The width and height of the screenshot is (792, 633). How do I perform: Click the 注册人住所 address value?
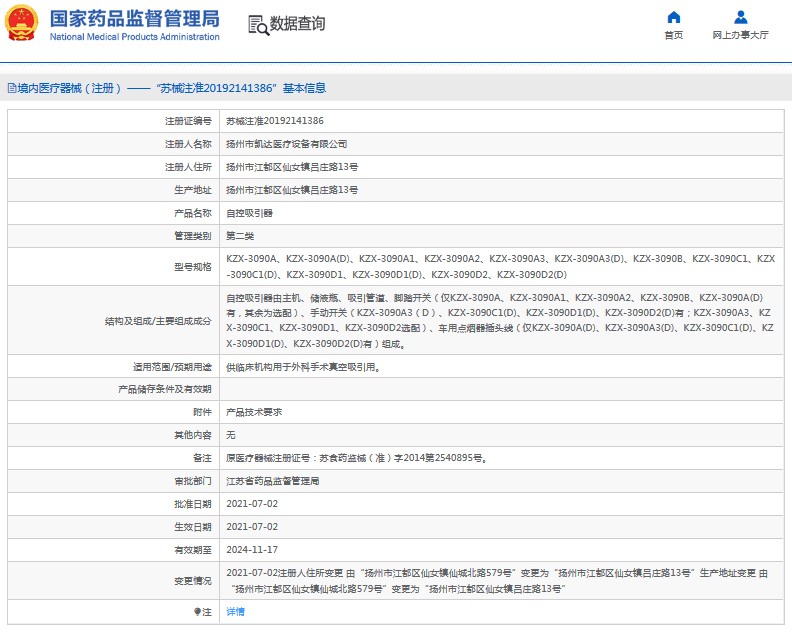(x=292, y=167)
